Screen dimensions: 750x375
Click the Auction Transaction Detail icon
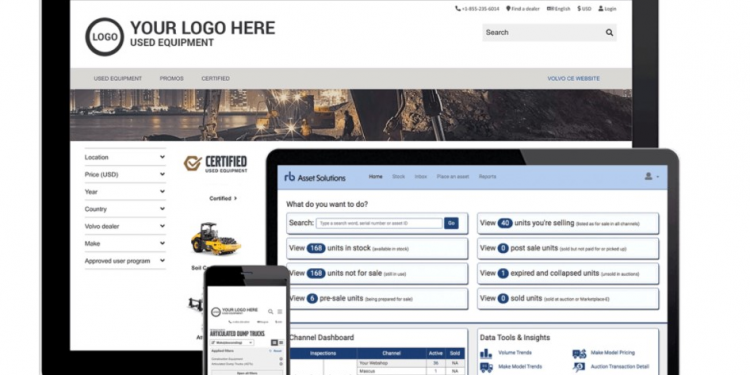579,367
